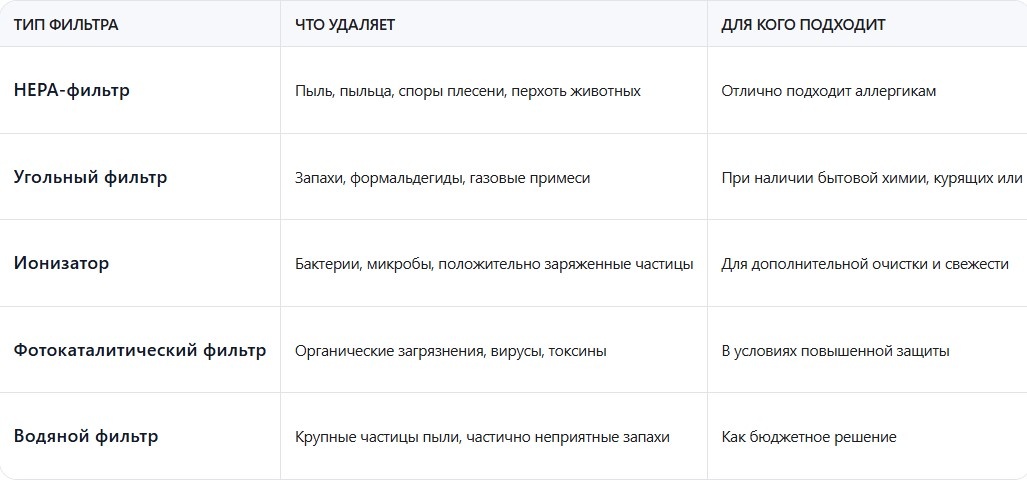Click the Крупные частицы пыли cell
This screenshot has height=480, width=1027.
pos(483,437)
